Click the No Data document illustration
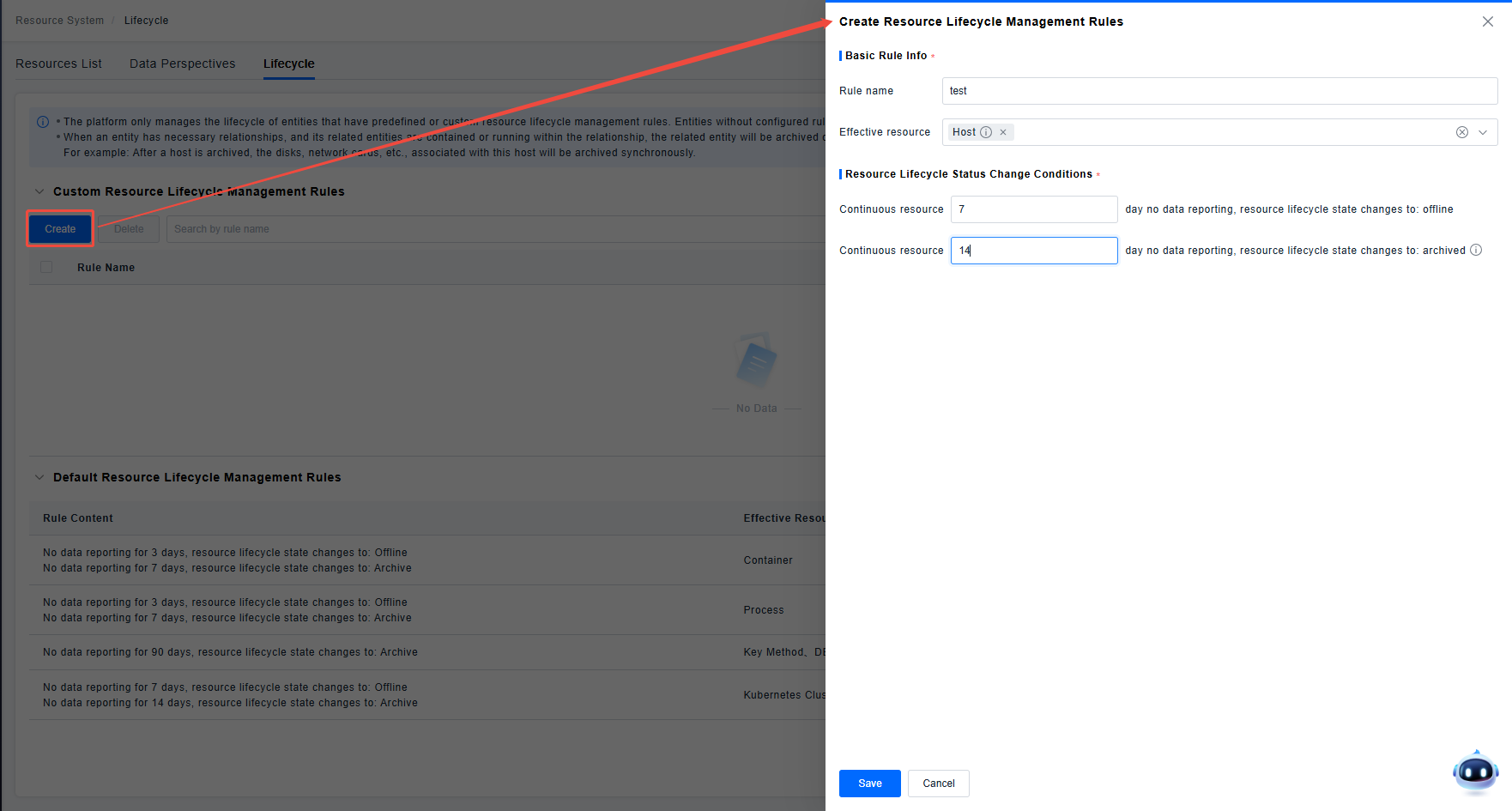 point(756,362)
